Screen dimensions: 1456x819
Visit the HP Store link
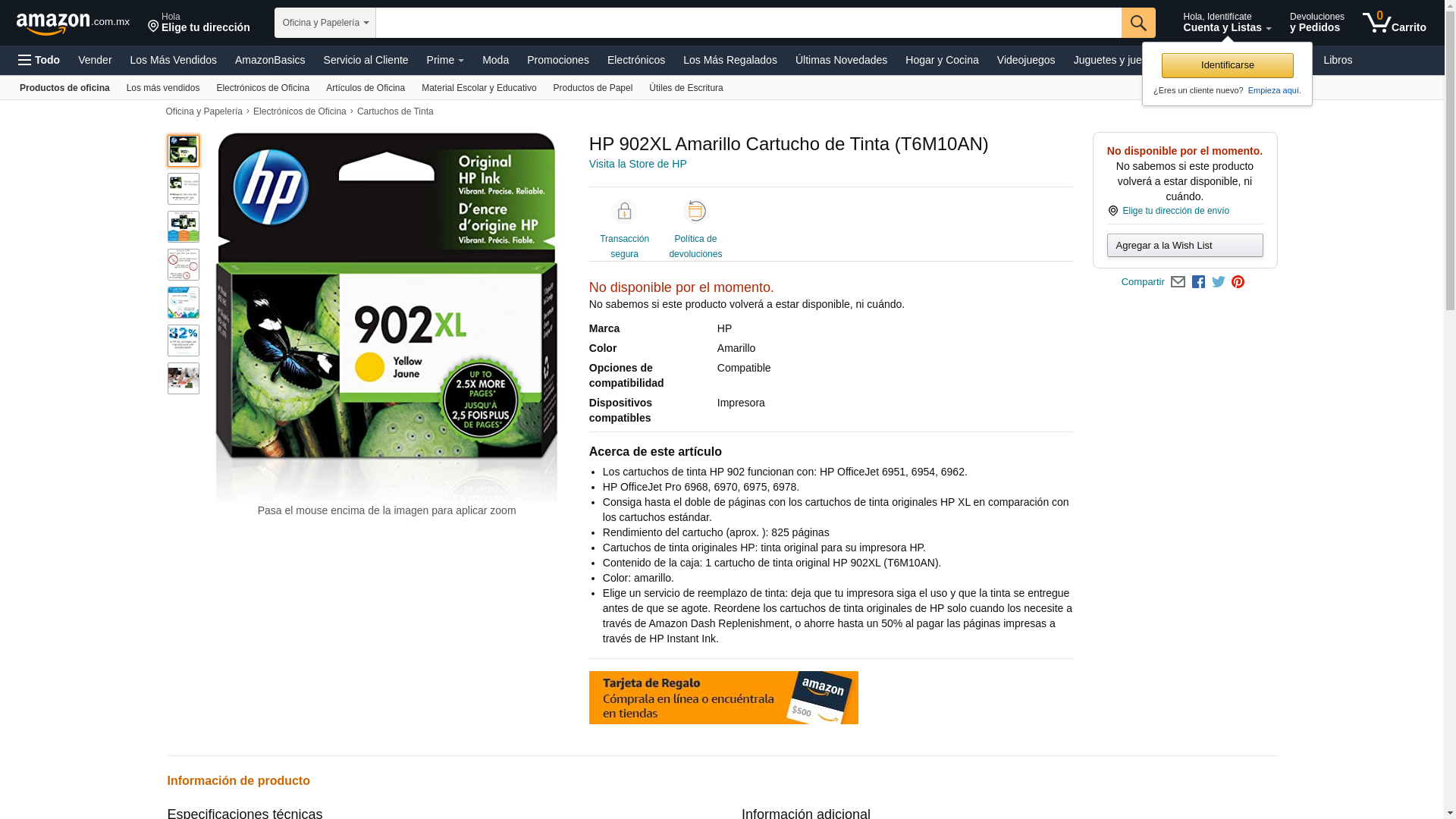point(638,164)
